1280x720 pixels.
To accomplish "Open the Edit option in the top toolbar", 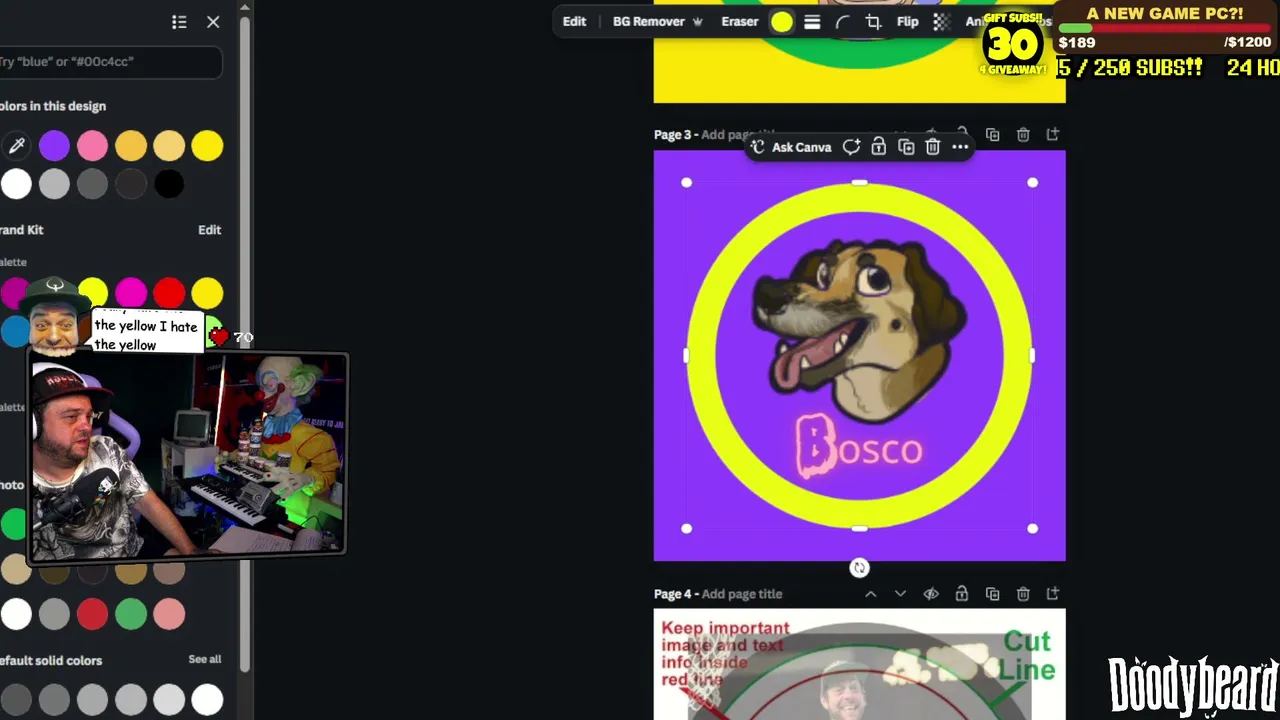I will click(574, 22).
